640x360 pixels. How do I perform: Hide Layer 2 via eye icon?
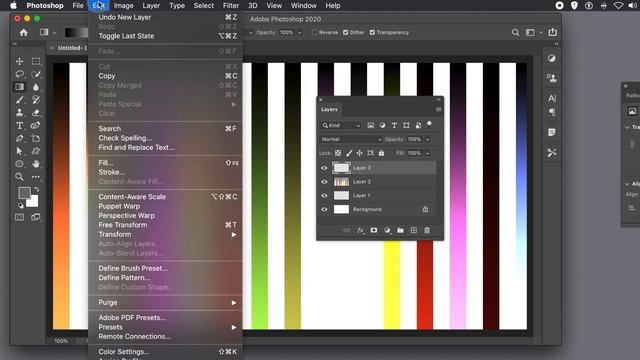324,182
